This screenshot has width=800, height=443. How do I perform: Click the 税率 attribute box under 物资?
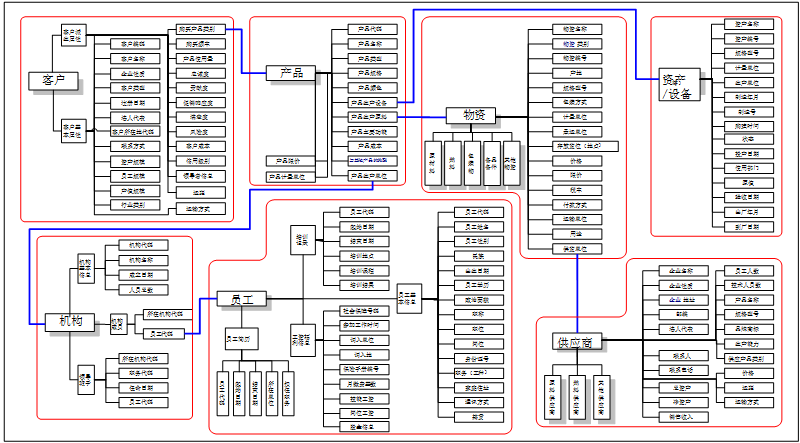click(x=578, y=190)
